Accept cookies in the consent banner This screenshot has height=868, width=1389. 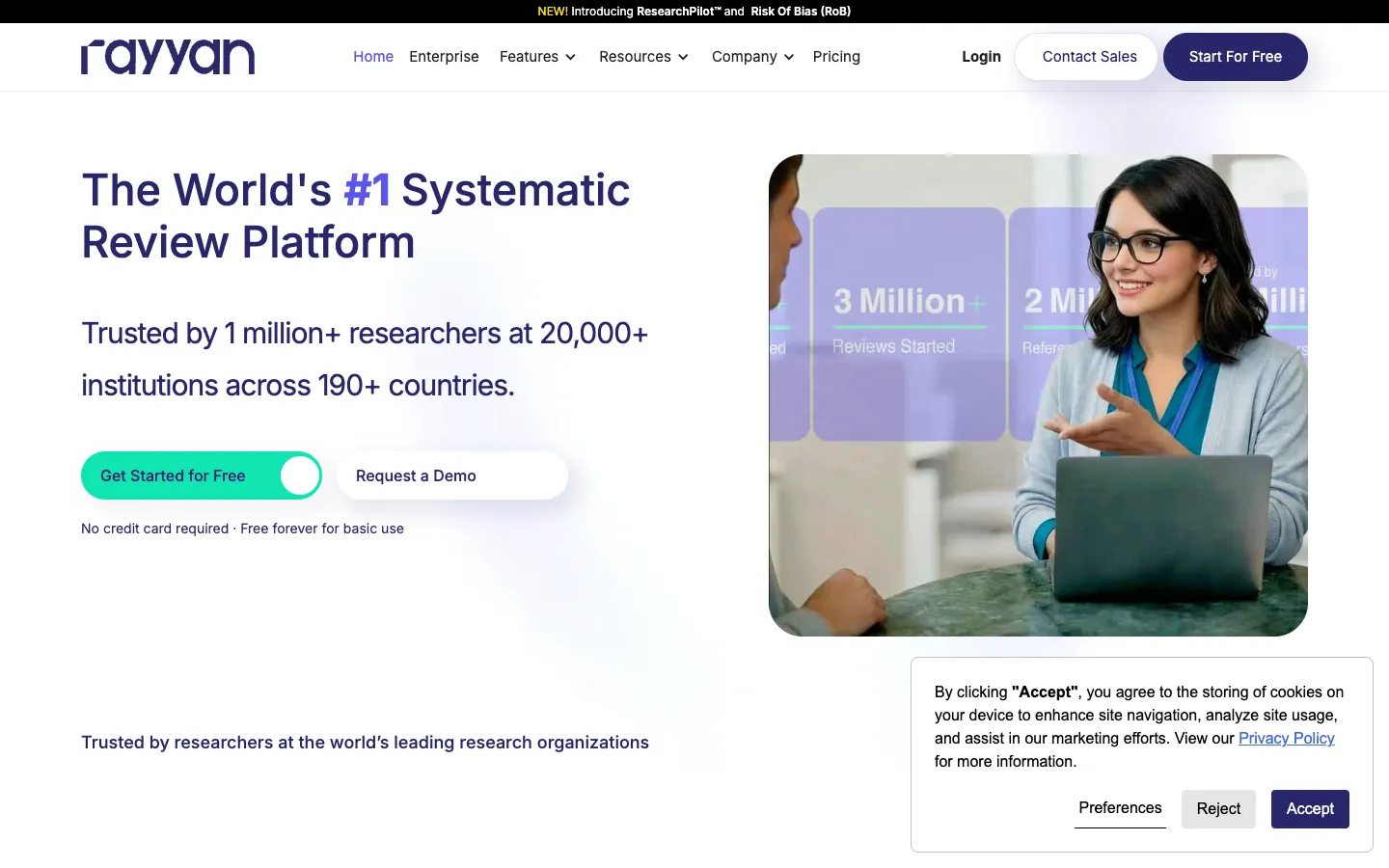click(1310, 809)
